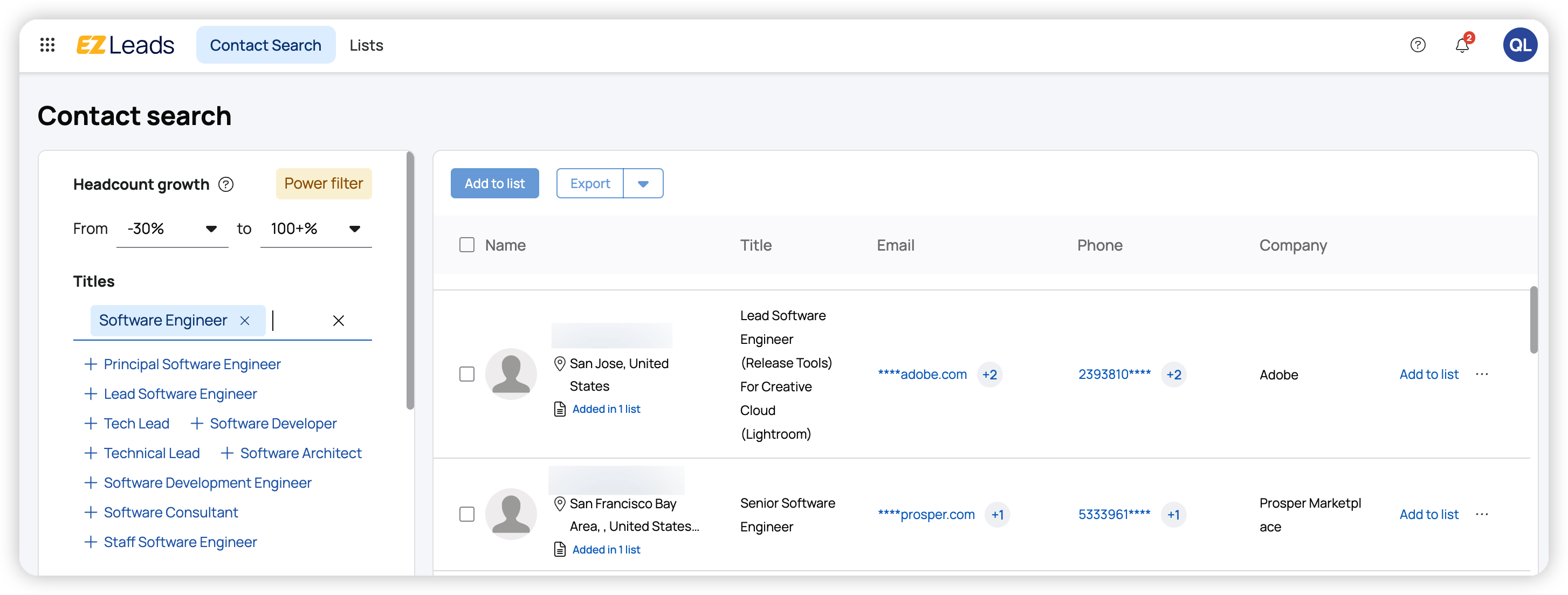Switch to the Lists tab
This screenshot has height=595, width=1568.
coord(366,45)
